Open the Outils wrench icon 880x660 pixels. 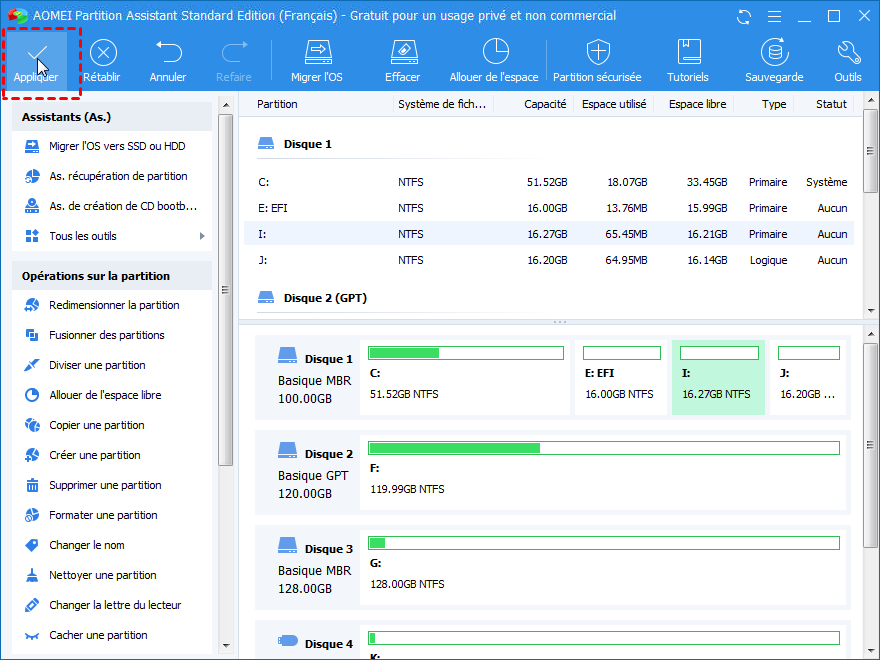click(847, 53)
